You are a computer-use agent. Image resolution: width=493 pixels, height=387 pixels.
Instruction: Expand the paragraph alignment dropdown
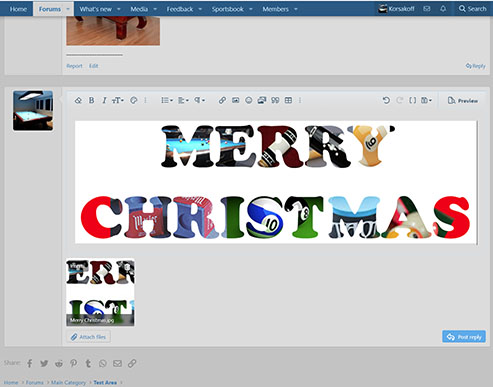pyautogui.click(x=183, y=100)
